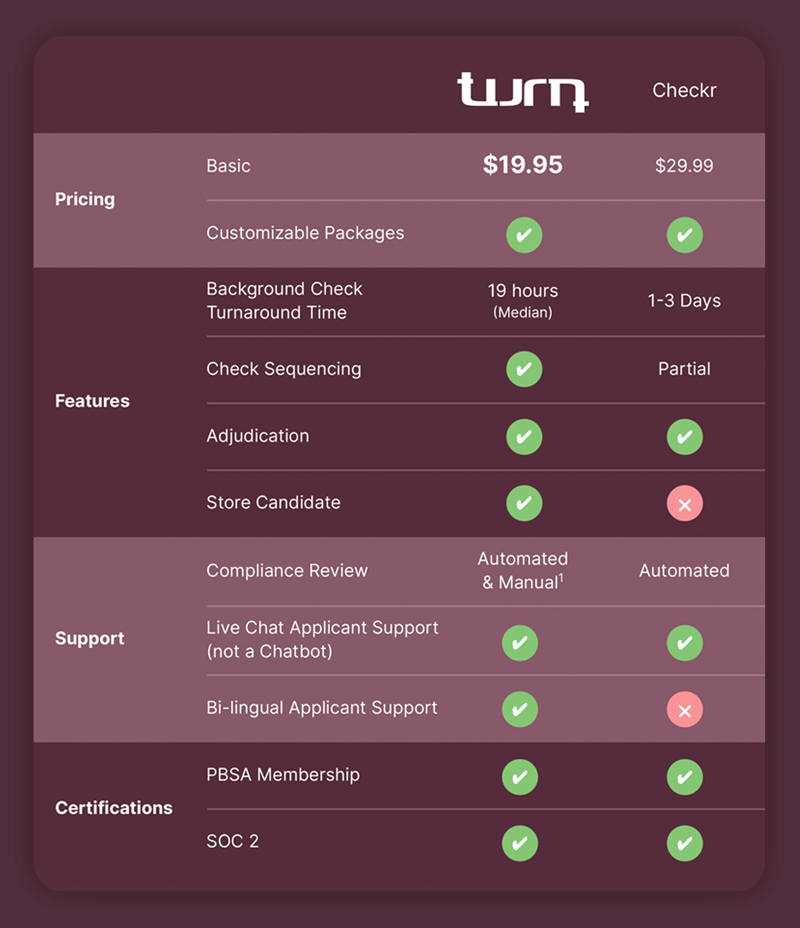Viewport: 800px width, 928px height.
Task: Click Checkr's PBSA Membership green checkmark
Action: click(685, 776)
